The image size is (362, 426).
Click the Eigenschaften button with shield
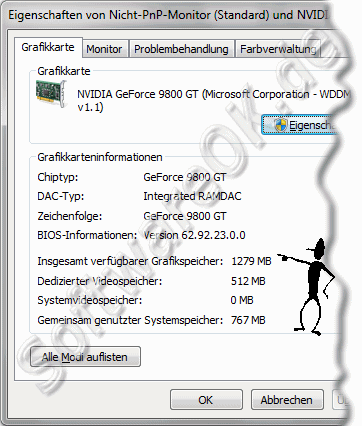[300, 125]
